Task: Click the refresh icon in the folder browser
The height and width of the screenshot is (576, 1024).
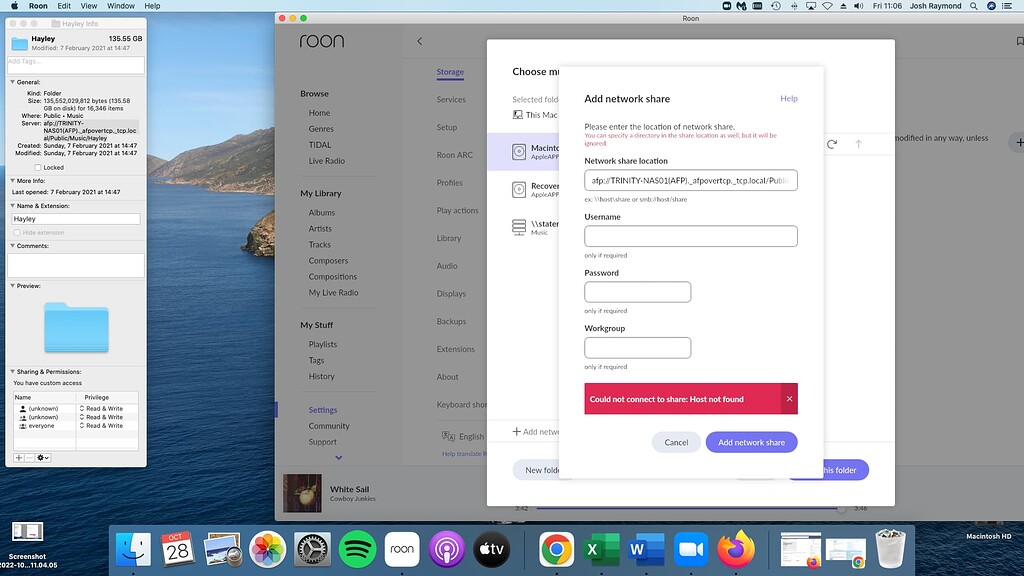Action: click(x=831, y=144)
